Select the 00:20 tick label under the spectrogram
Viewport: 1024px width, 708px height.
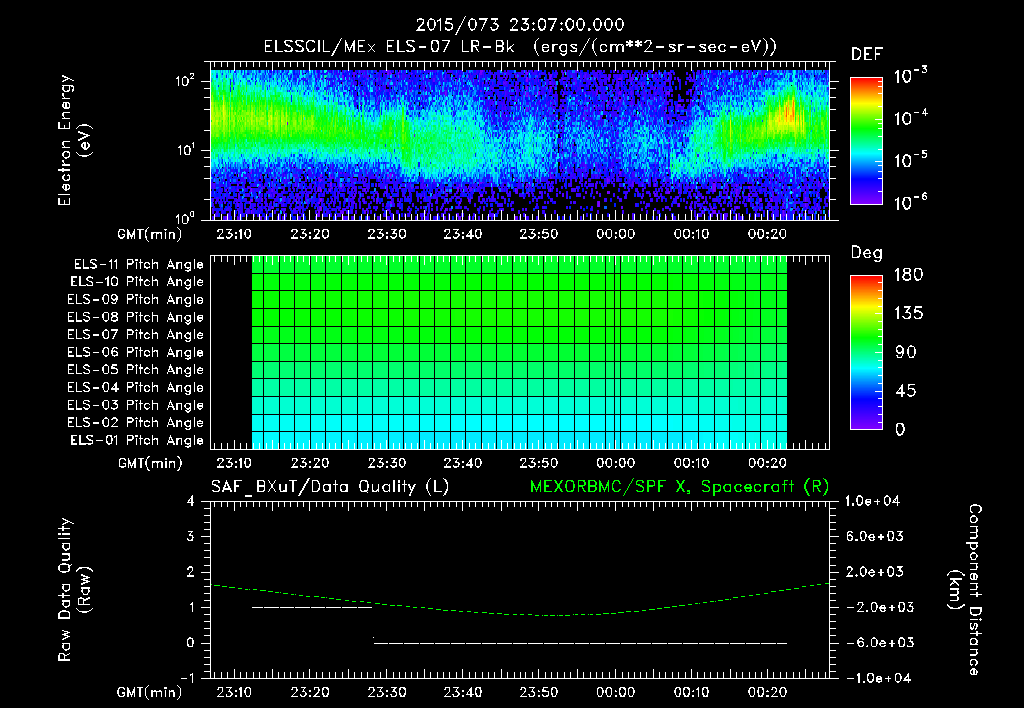click(767, 234)
